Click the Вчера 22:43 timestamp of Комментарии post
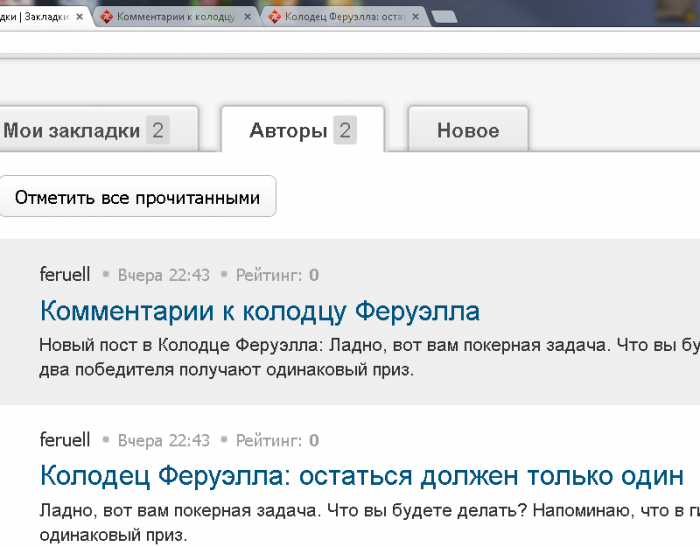Viewport: 700px width, 547px height. 163,275
